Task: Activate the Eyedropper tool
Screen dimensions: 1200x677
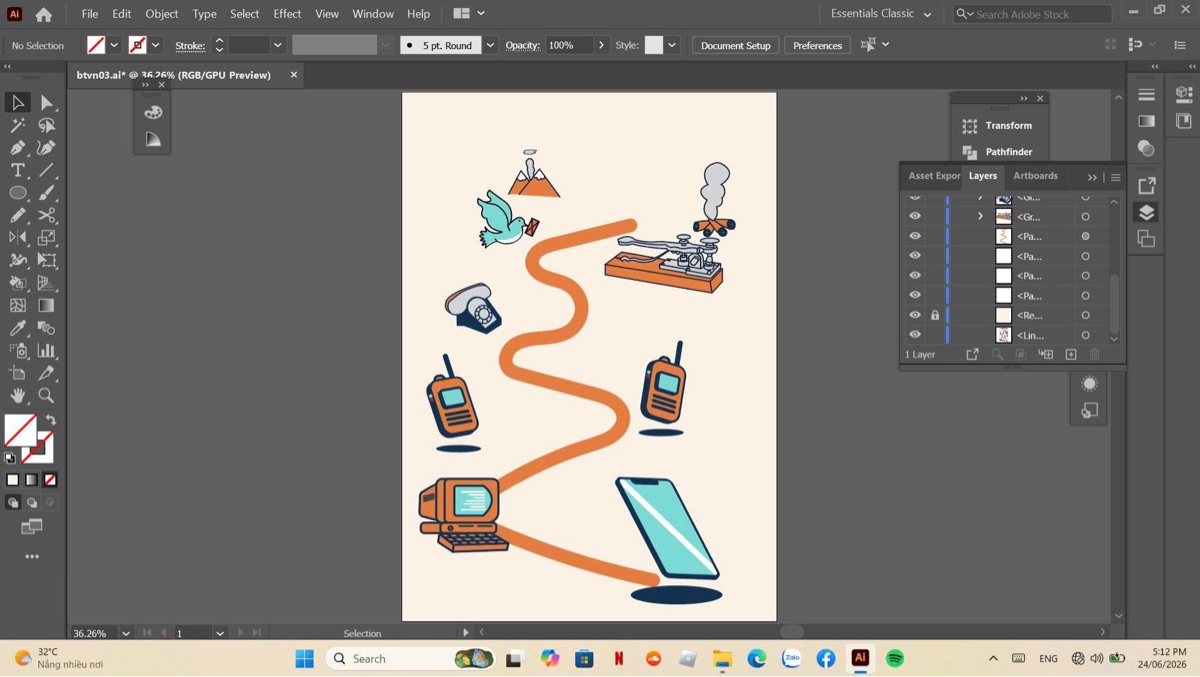Action: (18, 328)
